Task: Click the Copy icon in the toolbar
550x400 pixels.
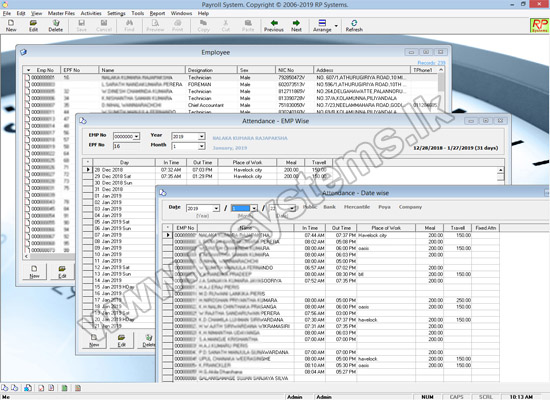Action: (203, 23)
